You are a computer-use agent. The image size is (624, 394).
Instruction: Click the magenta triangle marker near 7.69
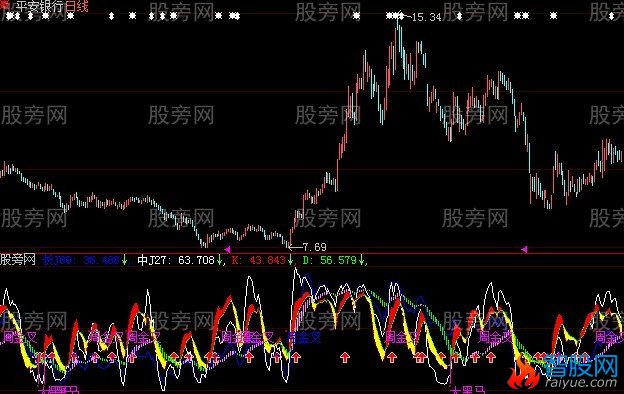point(227,250)
